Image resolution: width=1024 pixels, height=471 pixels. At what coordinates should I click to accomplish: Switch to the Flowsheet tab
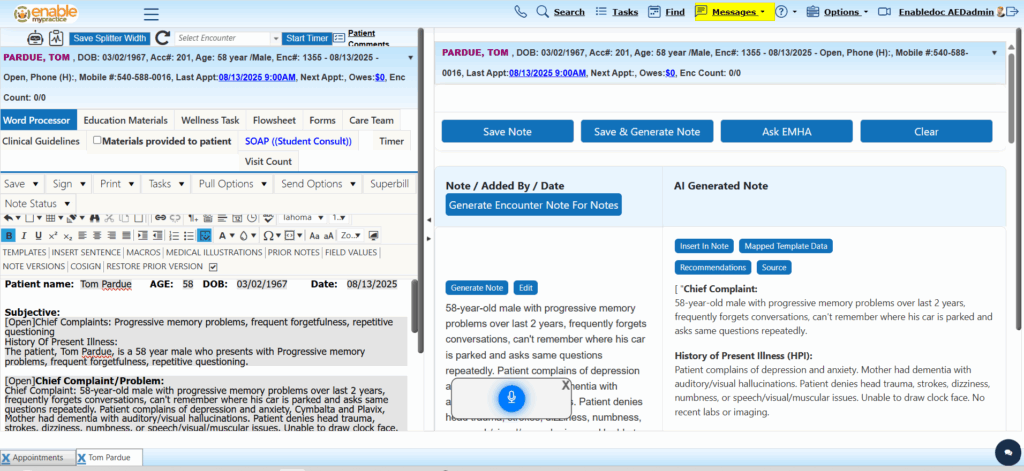[273, 120]
